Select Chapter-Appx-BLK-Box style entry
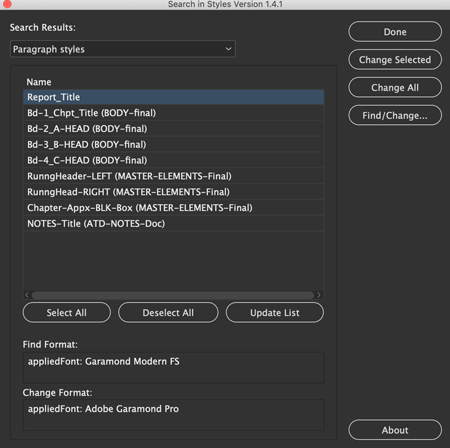Screen dimensions: 450x448 pyautogui.click(x=174, y=208)
